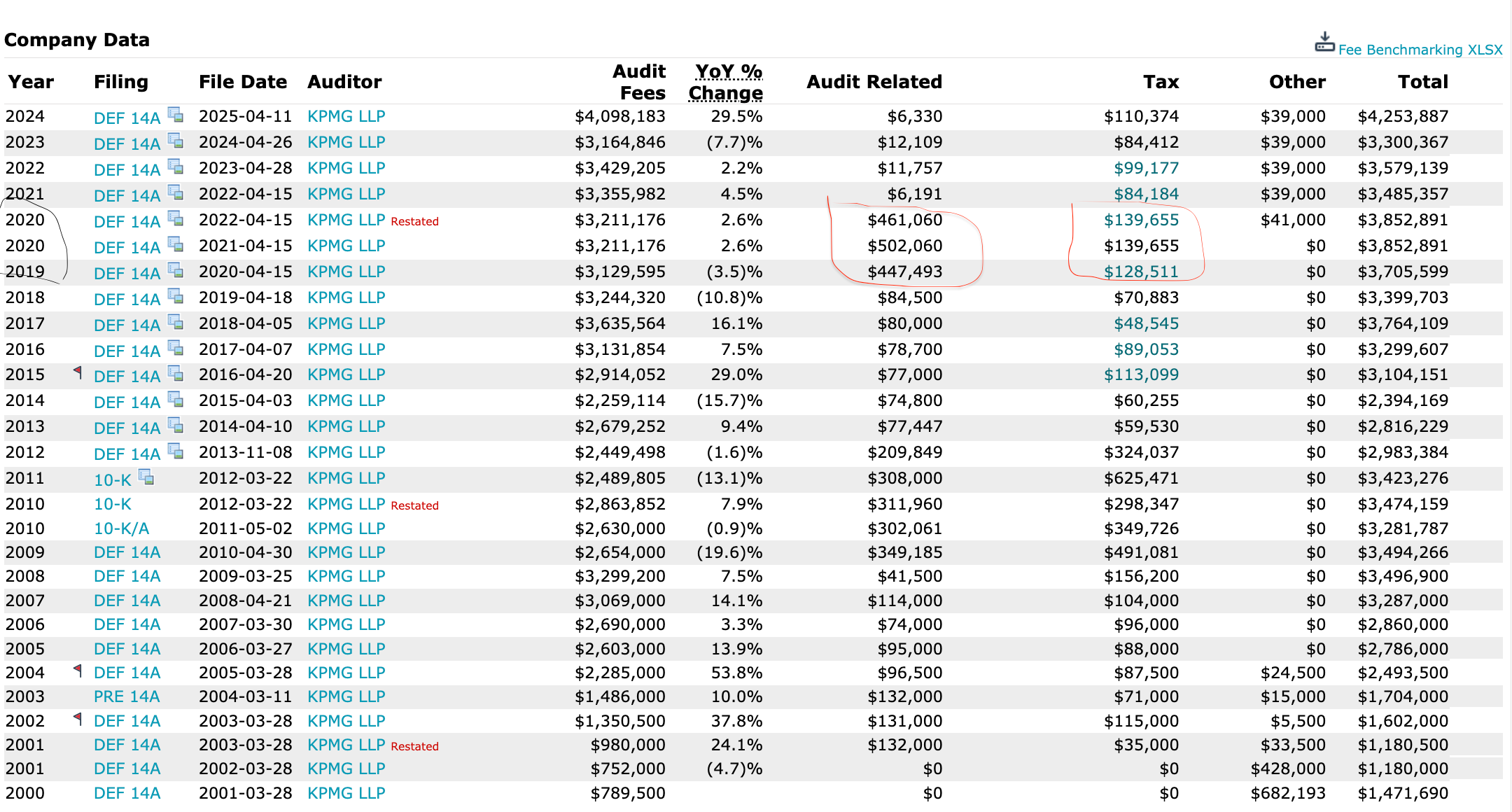Click the $113,099 tax link for 2015
The width and height of the screenshot is (1512, 812).
pos(1141,374)
